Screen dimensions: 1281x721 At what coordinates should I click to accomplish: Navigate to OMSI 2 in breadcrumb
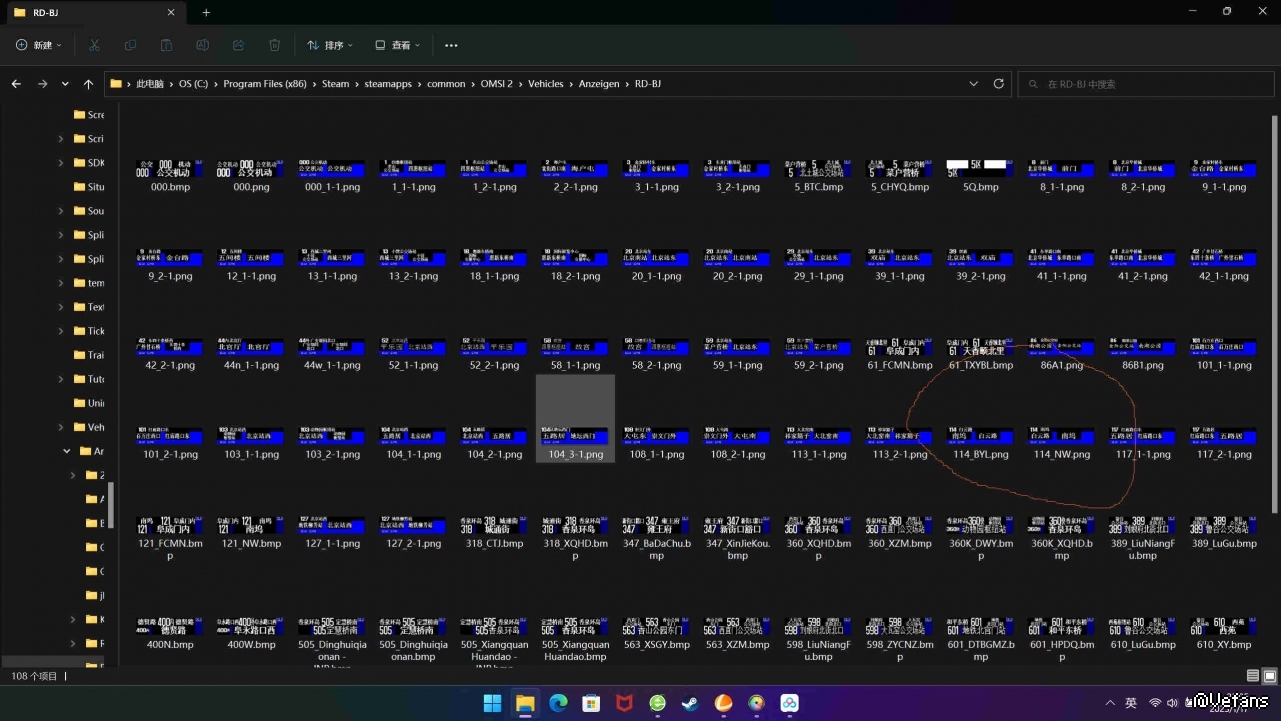pos(496,84)
